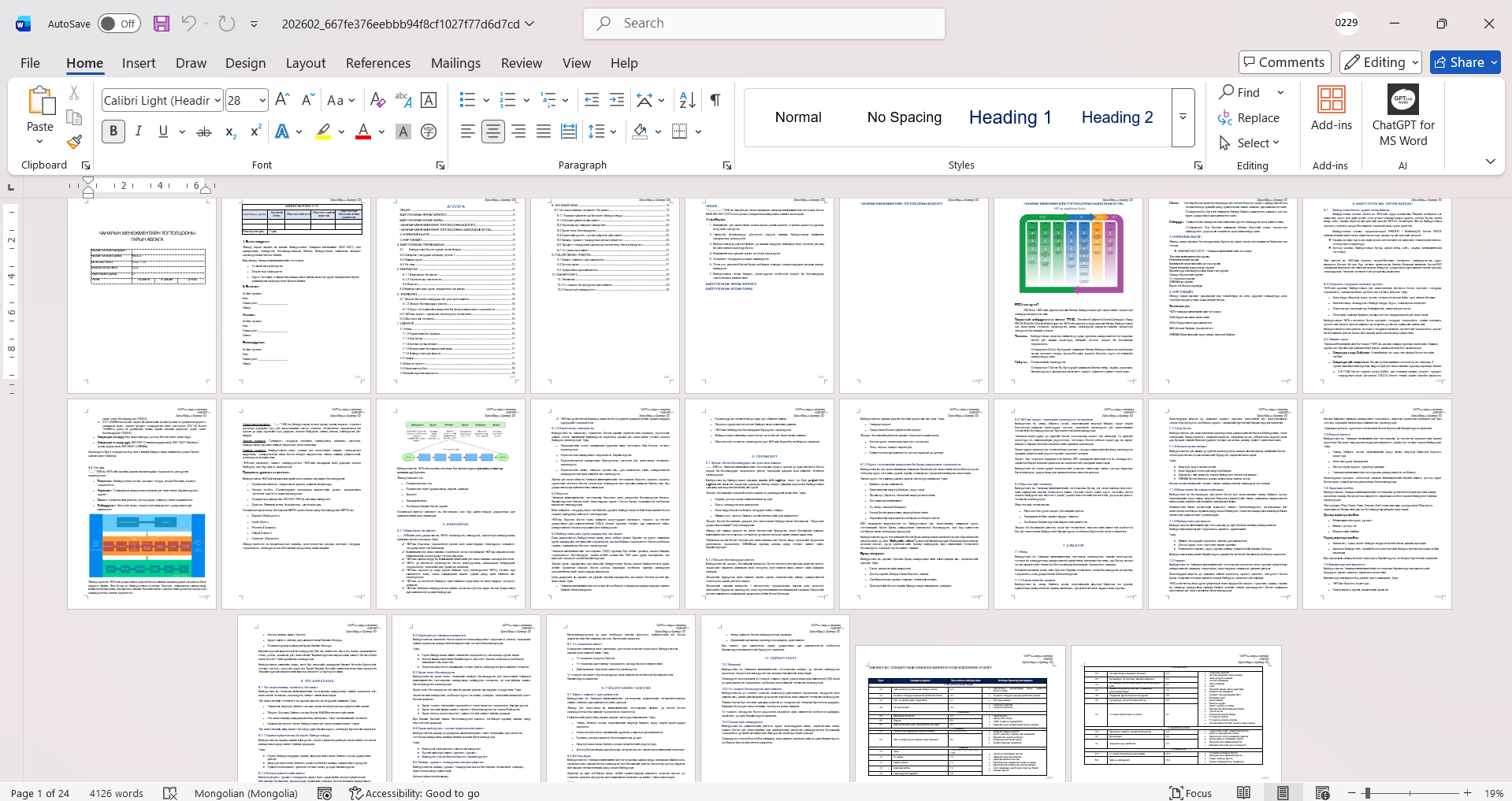Screen dimensions: 1512x801
Task: Increase indent of the paragraph
Action: click(x=617, y=100)
